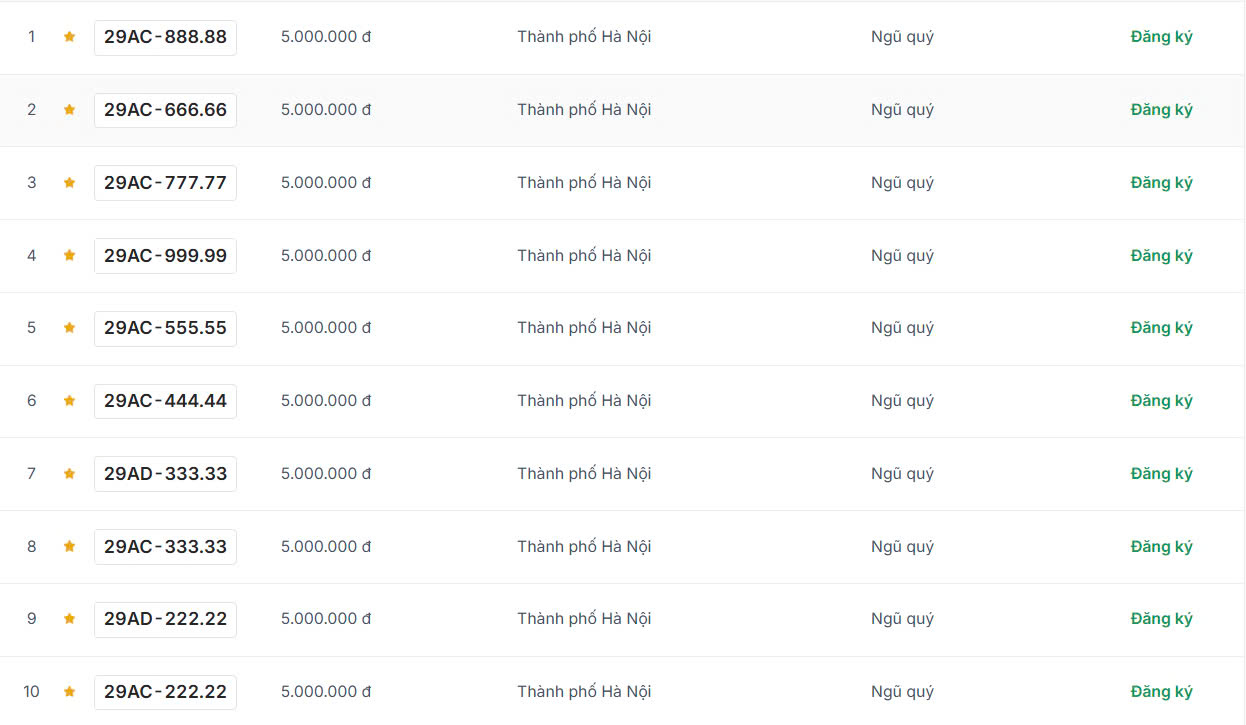Click the star icon for plate 29AC-888.88
The width and height of the screenshot is (1246, 725).
point(69,37)
